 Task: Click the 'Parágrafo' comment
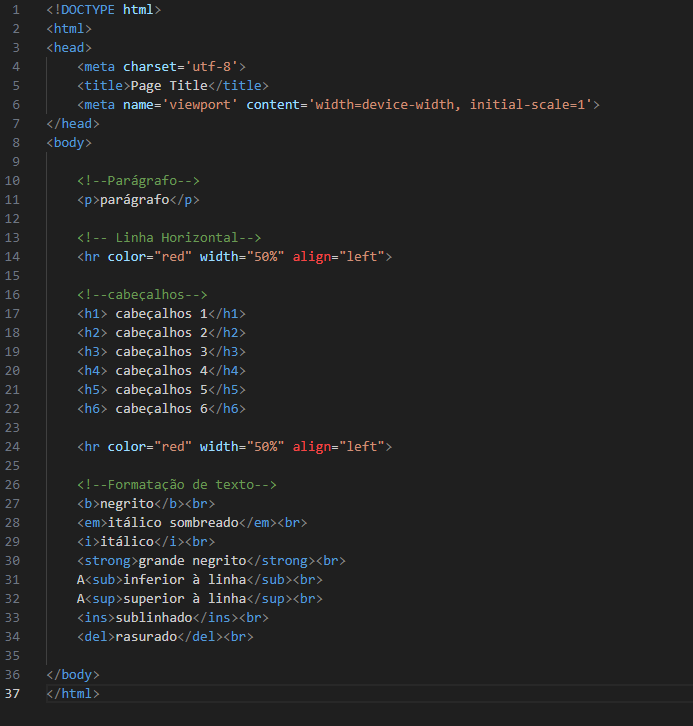pyautogui.click(x=138, y=181)
